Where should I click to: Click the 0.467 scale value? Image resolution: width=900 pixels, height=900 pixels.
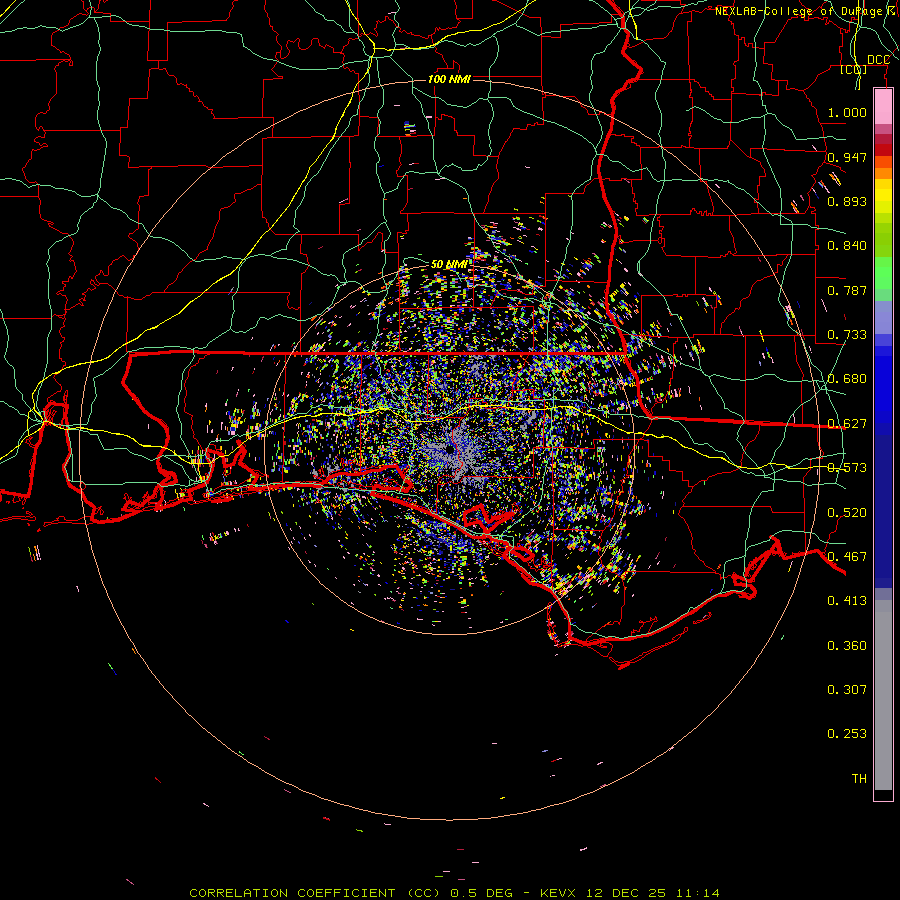(847, 557)
